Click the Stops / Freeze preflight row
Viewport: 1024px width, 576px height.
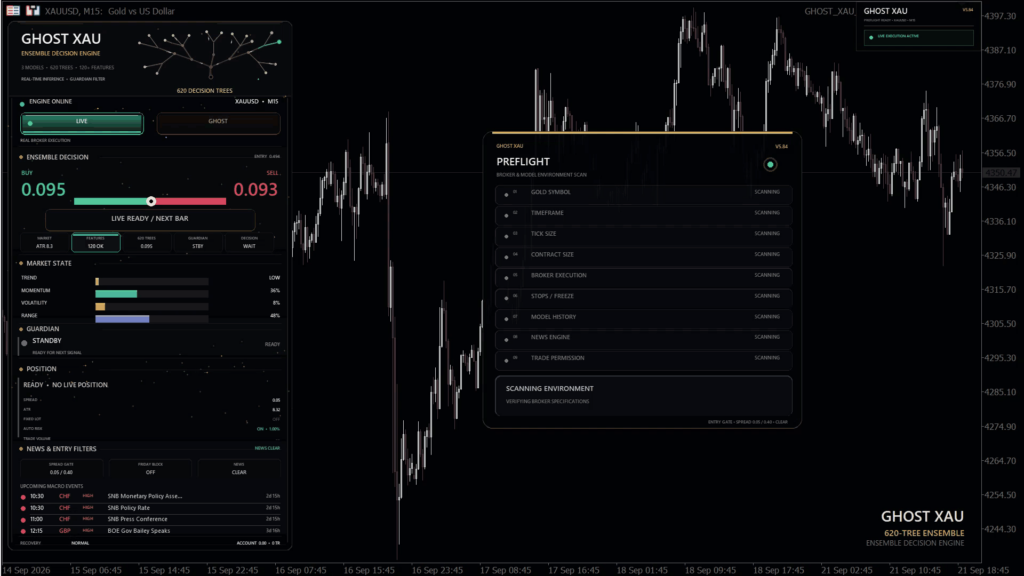(x=644, y=297)
